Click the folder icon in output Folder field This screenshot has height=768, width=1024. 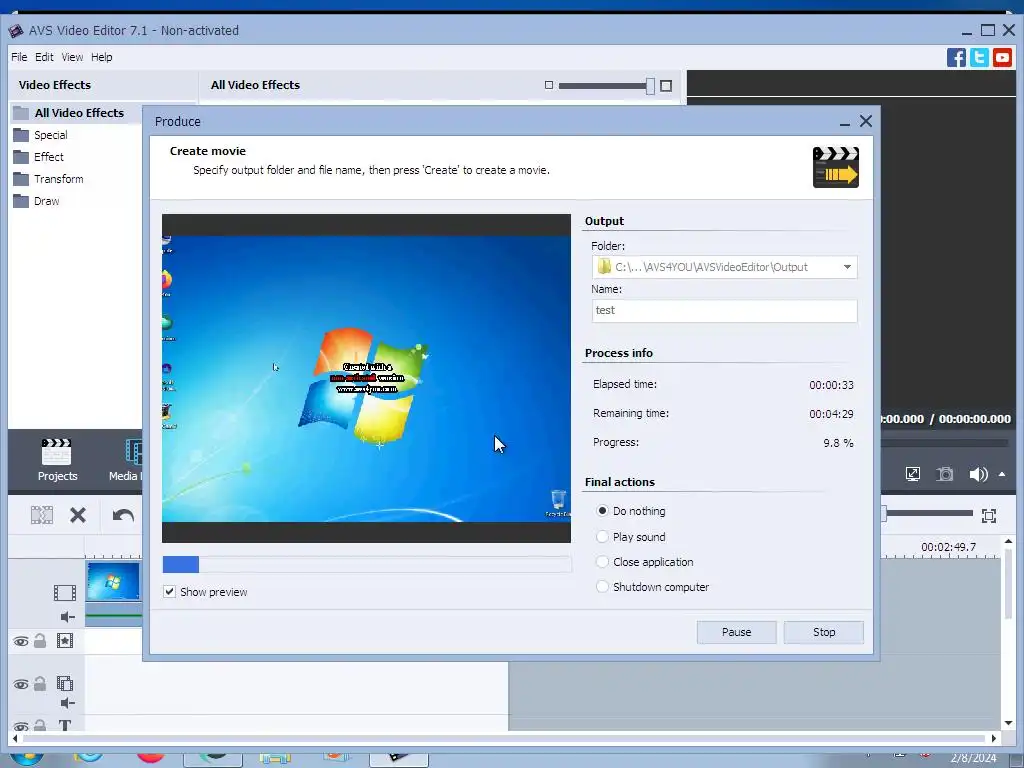[604, 266]
